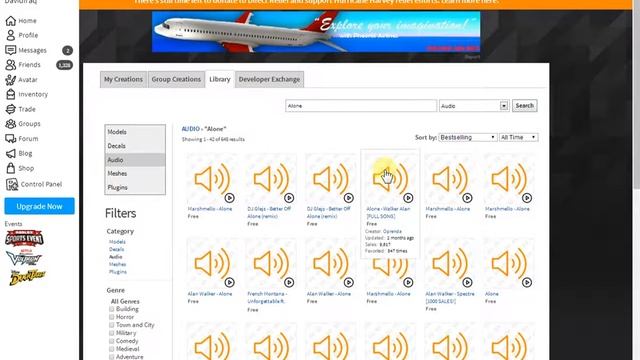Viewport: 640px width, 360px height.
Task: Click the Voltron event logo
Action: click(24, 258)
